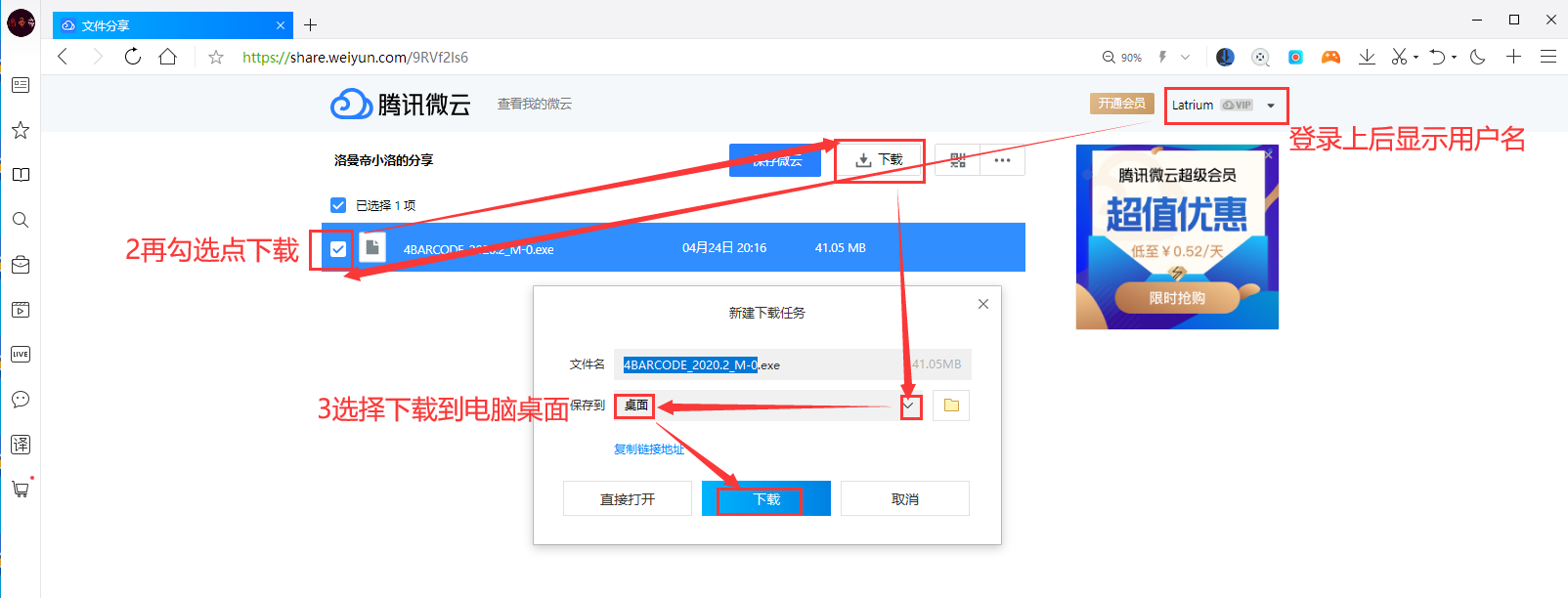Show the QR code for this share

[x=957, y=160]
